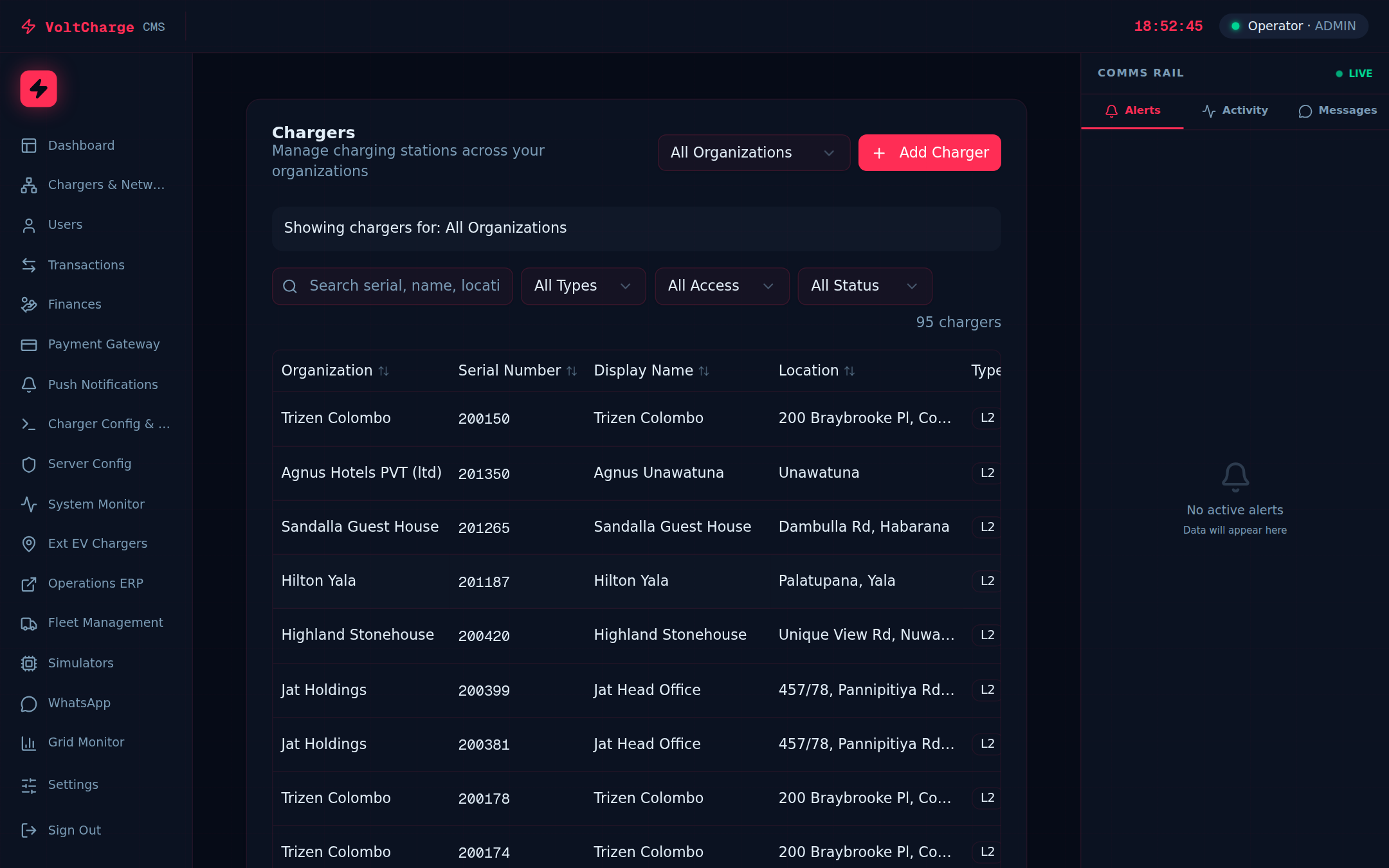This screenshot has width=1389, height=868.
Task: Click the Add Charger button
Action: pyautogui.click(x=929, y=153)
